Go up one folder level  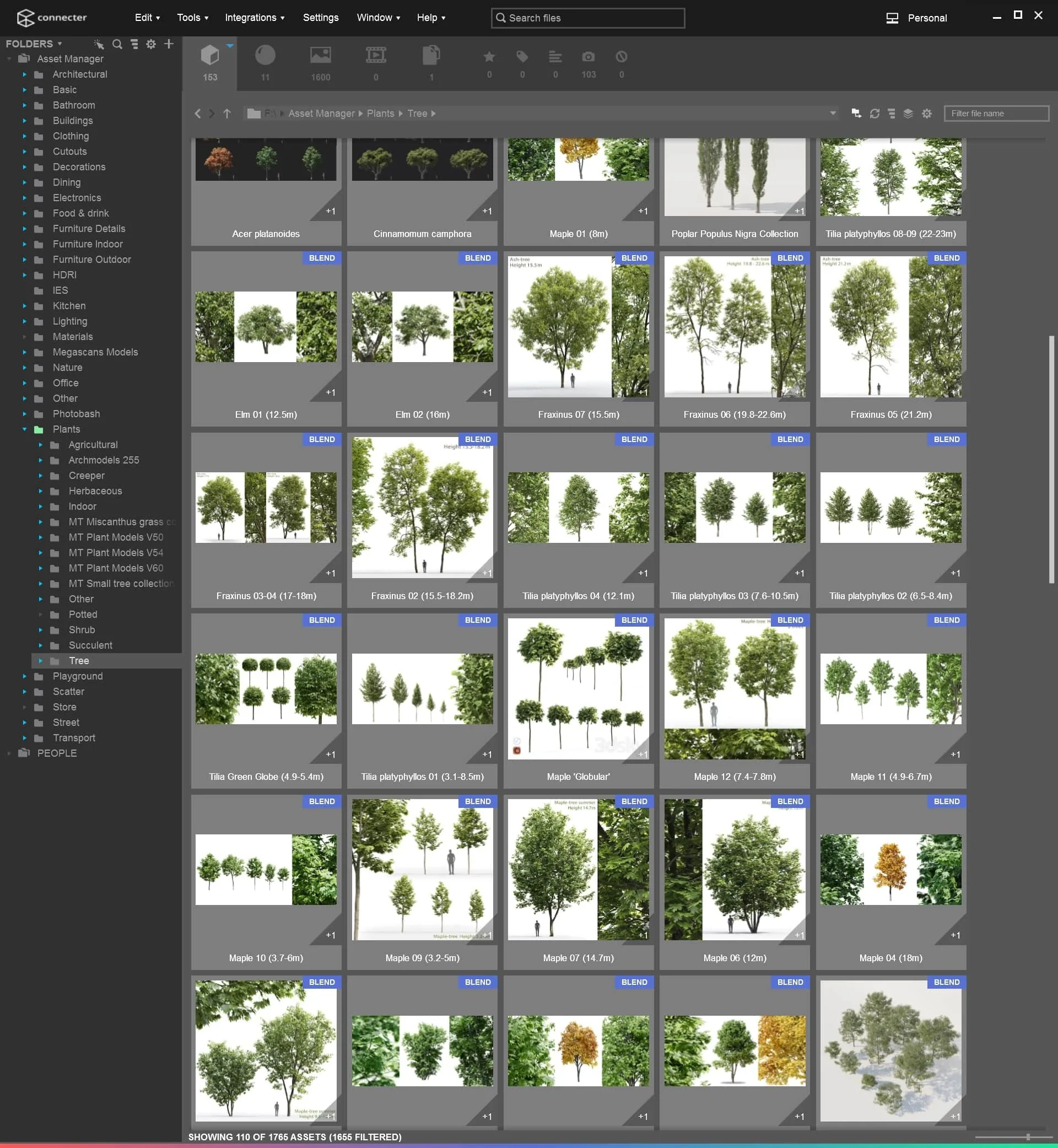point(226,114)
